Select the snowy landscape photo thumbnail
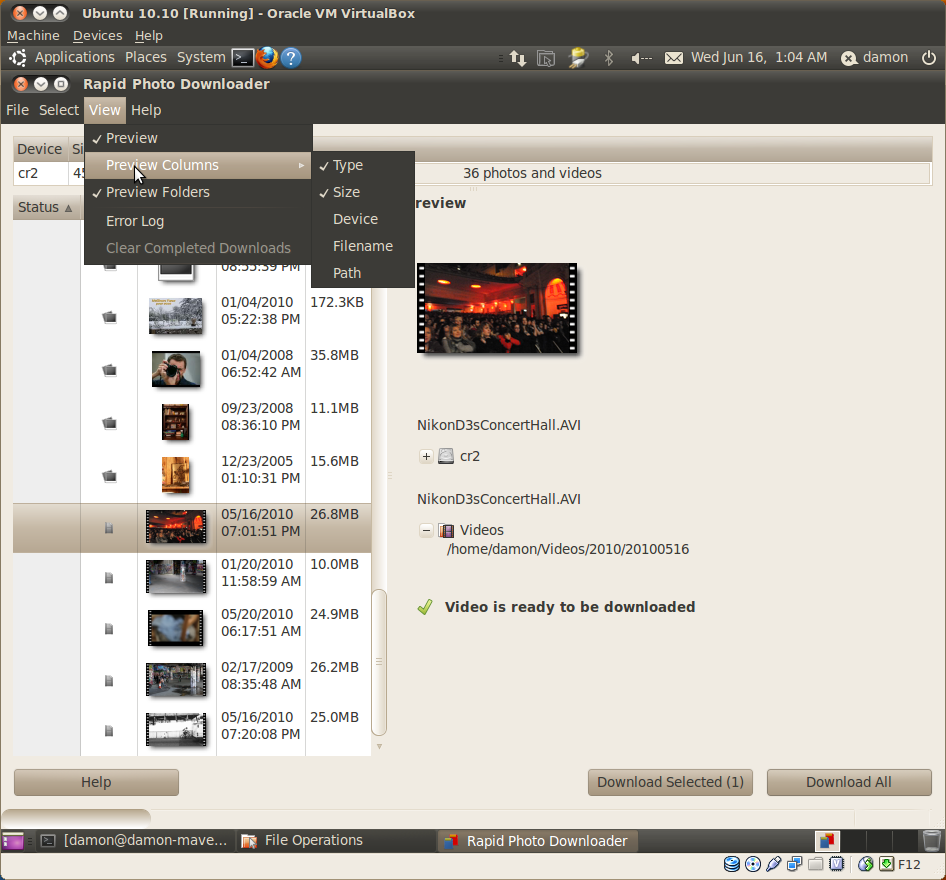 coord(175,316)
